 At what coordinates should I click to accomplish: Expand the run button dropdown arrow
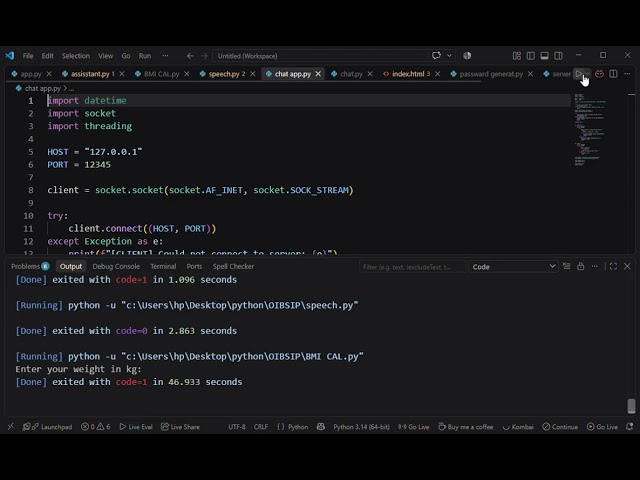[x=587, y=74]
